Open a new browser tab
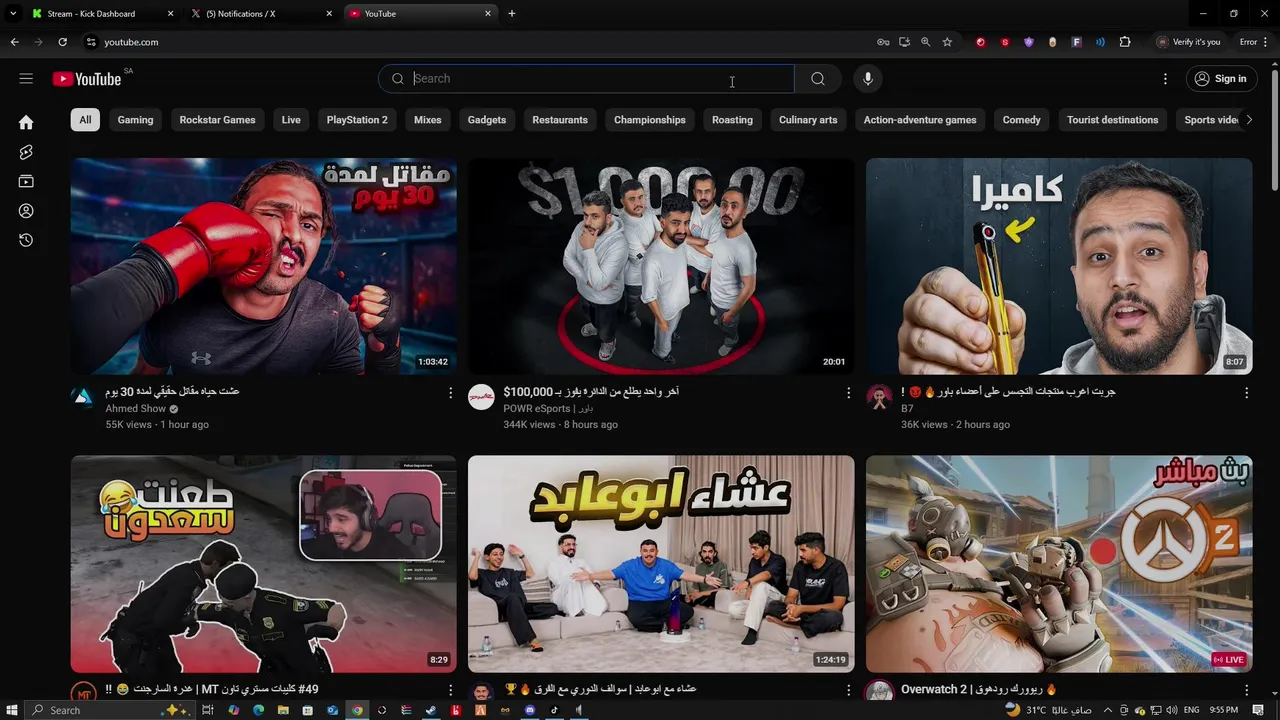This screenshot has height=720, width=1280. tap(512, 14)
